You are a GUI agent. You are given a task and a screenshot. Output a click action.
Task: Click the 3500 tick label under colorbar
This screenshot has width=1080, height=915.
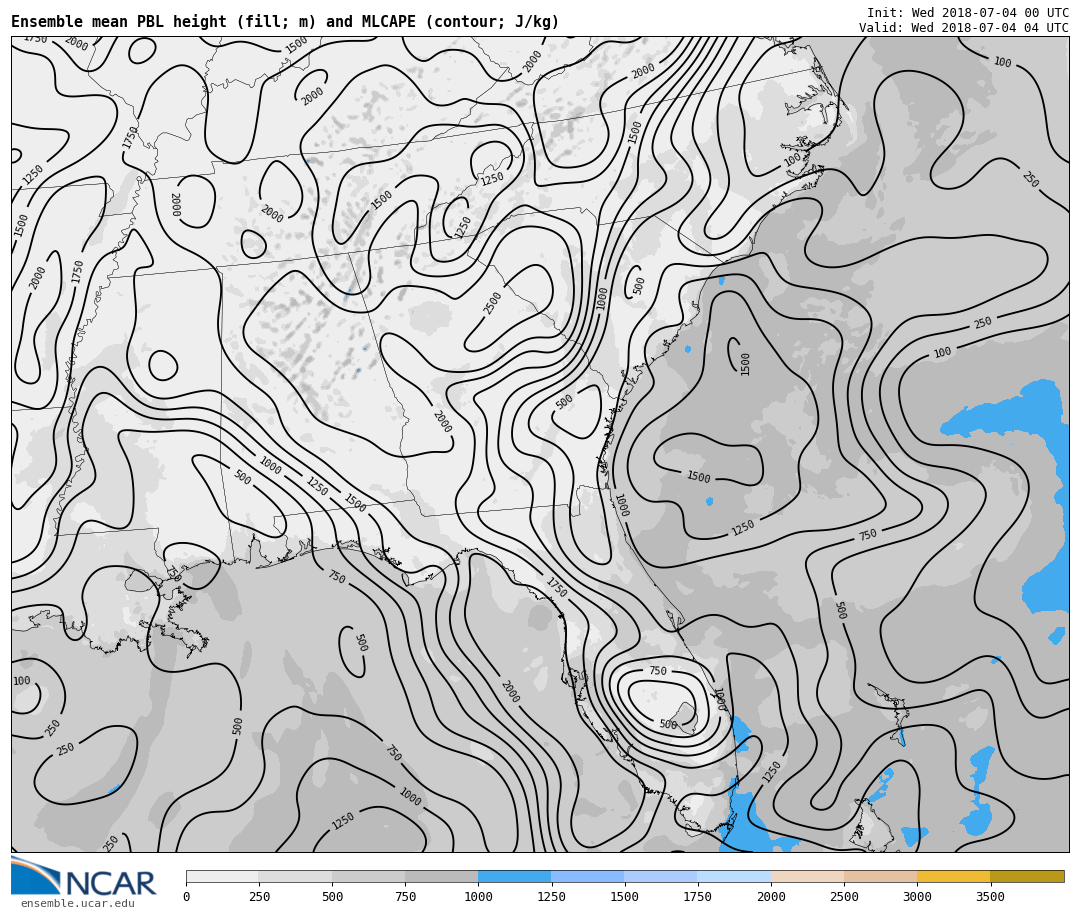(x=990, y=897)
